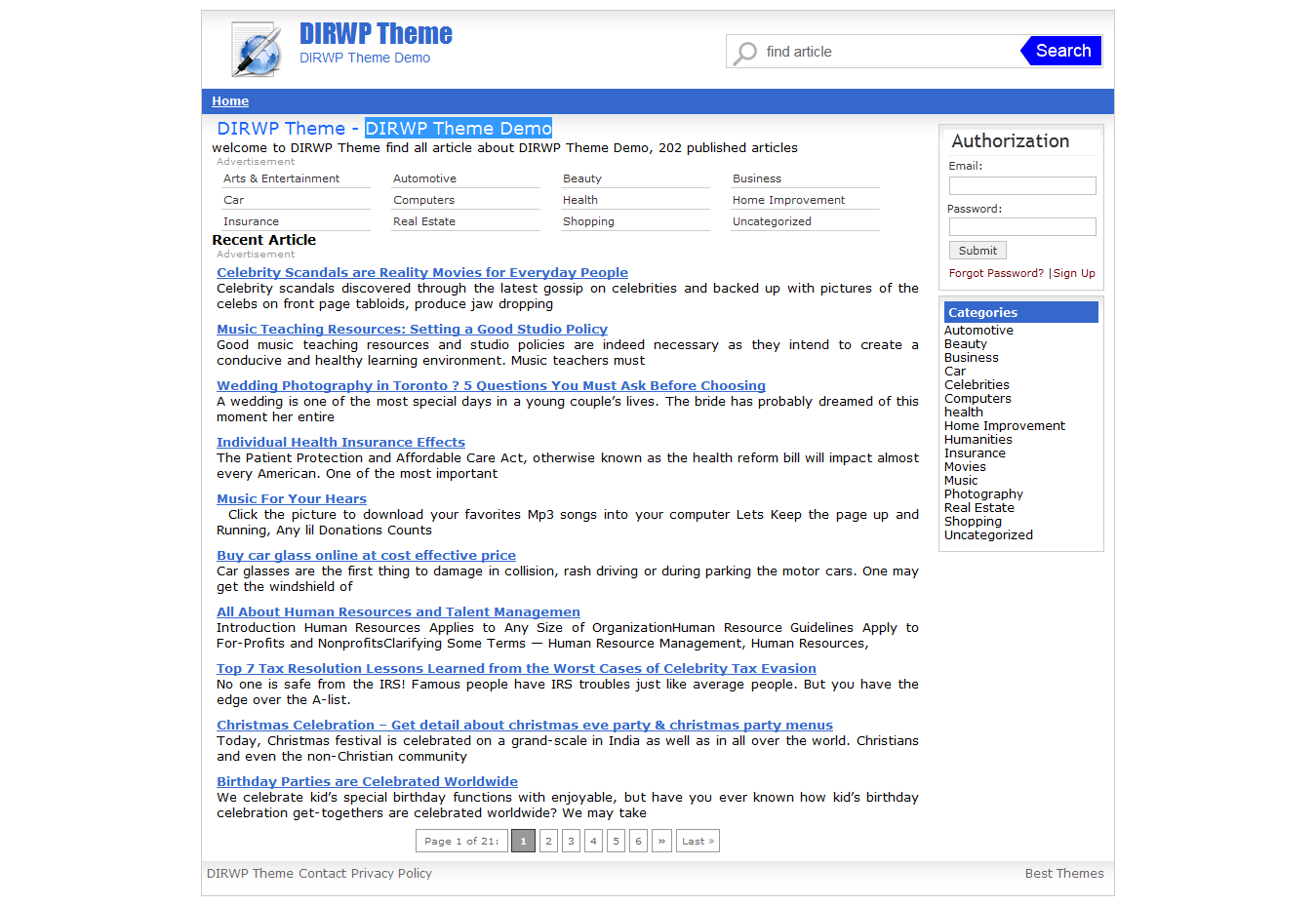Click the current page 1 button

click(x=523, y=841)
